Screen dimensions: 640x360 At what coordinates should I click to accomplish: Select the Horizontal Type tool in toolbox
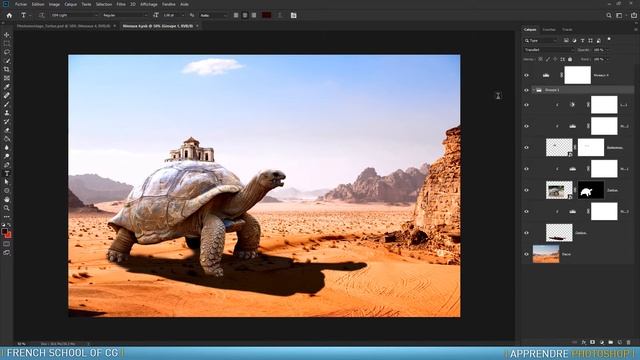click(7, 173)
